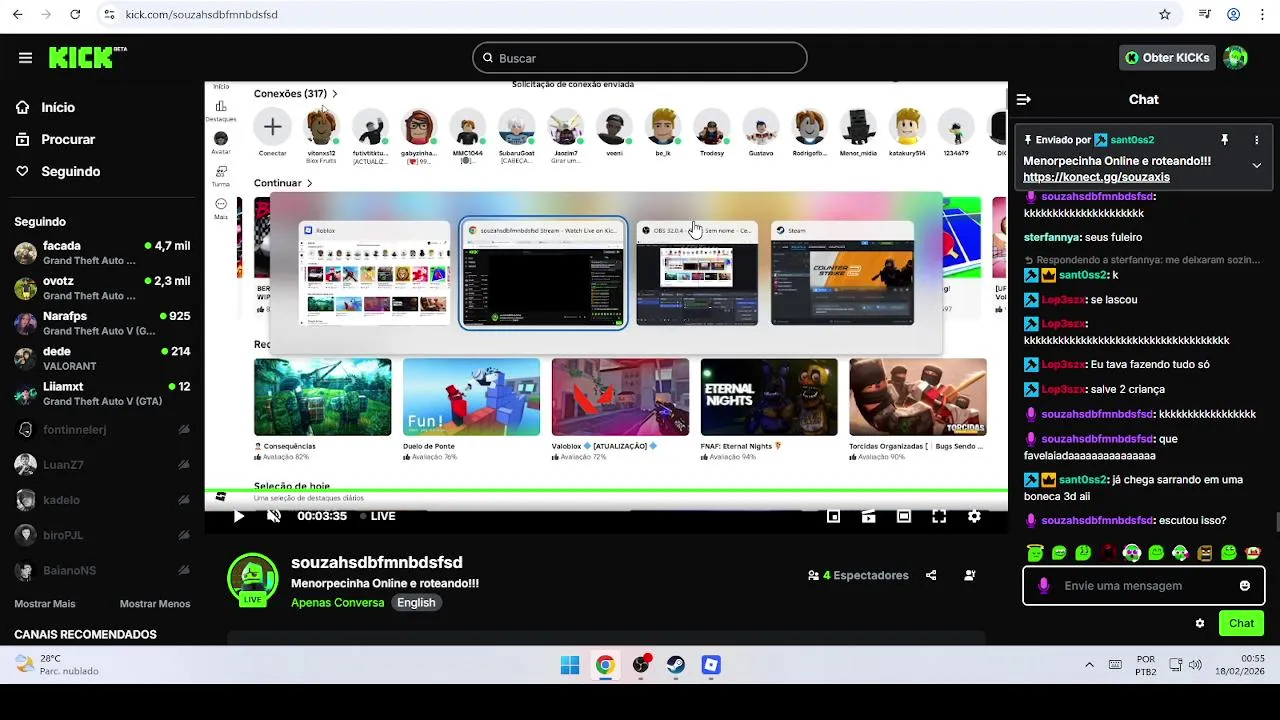The width and height of the screenshot is (1280, 720).
Task: Open offline channel LuanZ7
Action: [102, 465]
